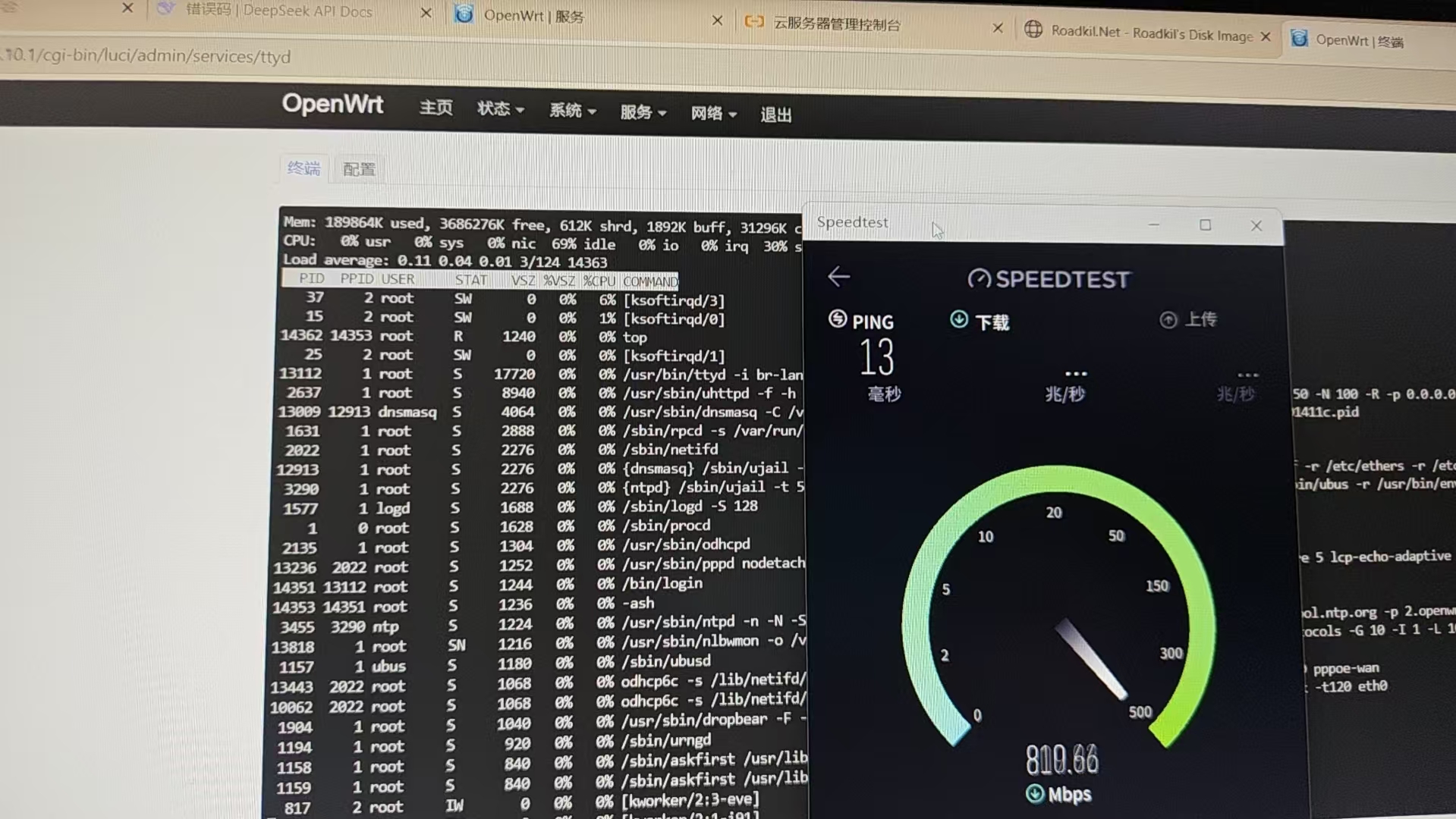Close the DeepSeek API Docs tab

coord(426,13)
